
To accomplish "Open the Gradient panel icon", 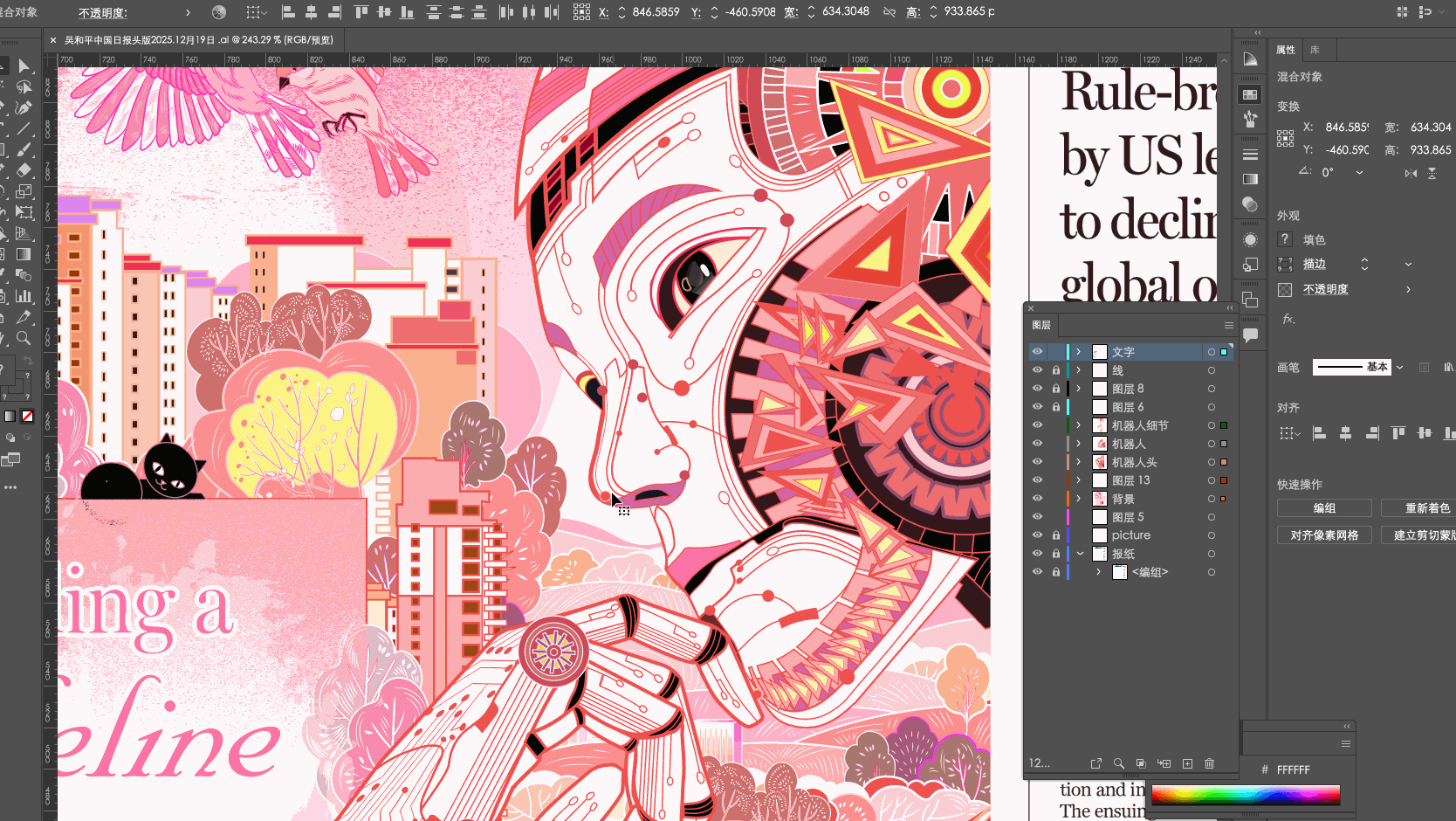I will [x=1250, y=179].
